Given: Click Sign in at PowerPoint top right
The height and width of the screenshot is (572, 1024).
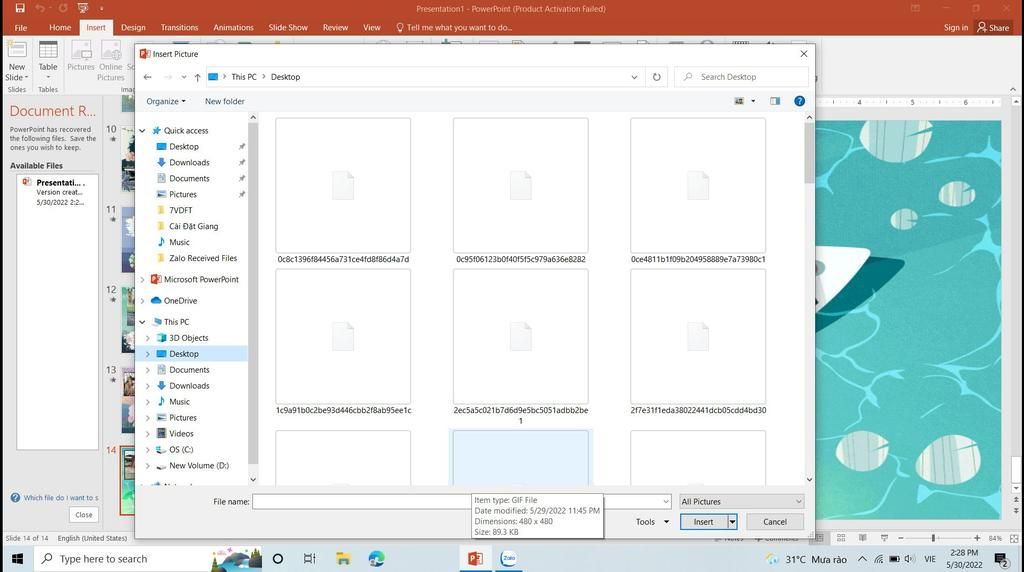Looking at the screenshot, I should (955, 27).
